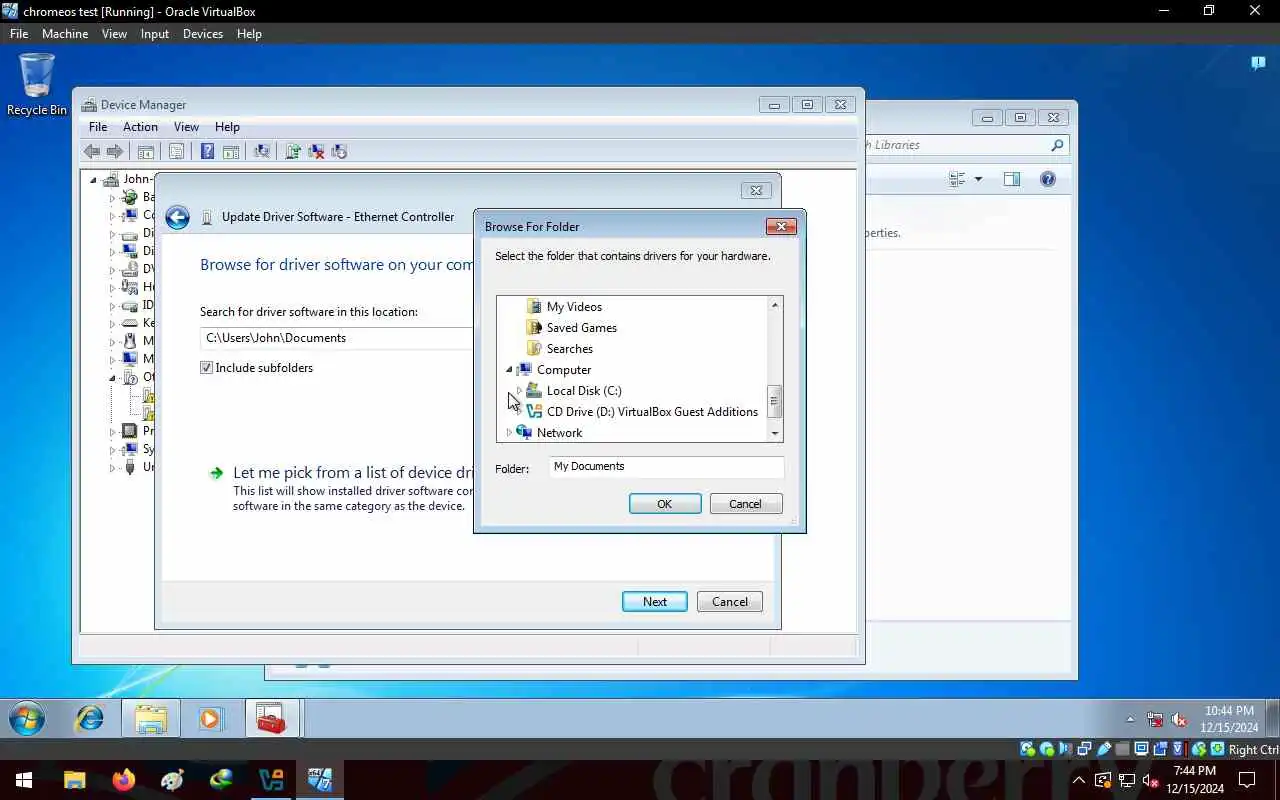Open the VirtualBox File menu
This screenshot has width=1280, height=800.
point(19,33)
